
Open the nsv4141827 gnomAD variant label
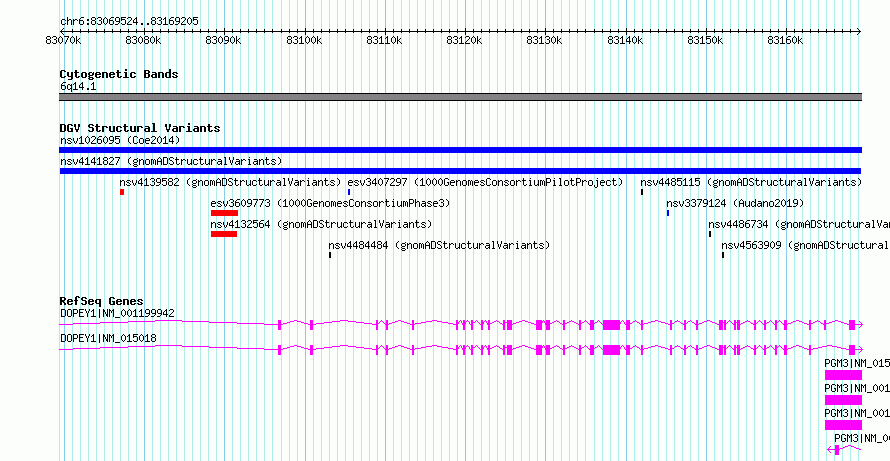[171, 161]
